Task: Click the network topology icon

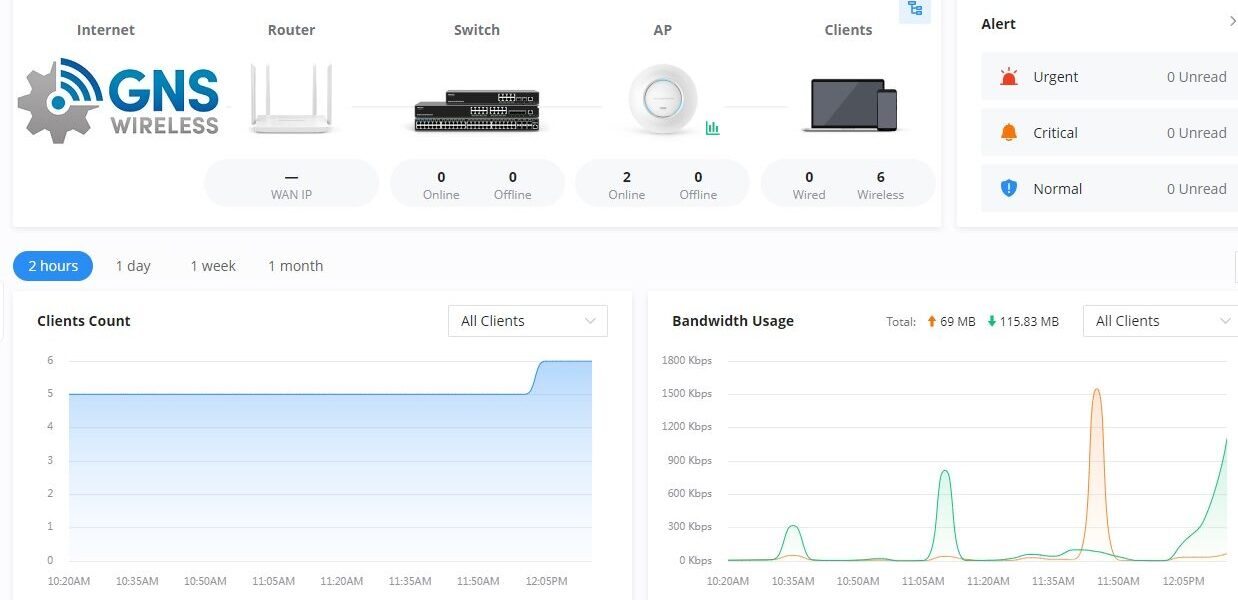Action: [915, 10]
